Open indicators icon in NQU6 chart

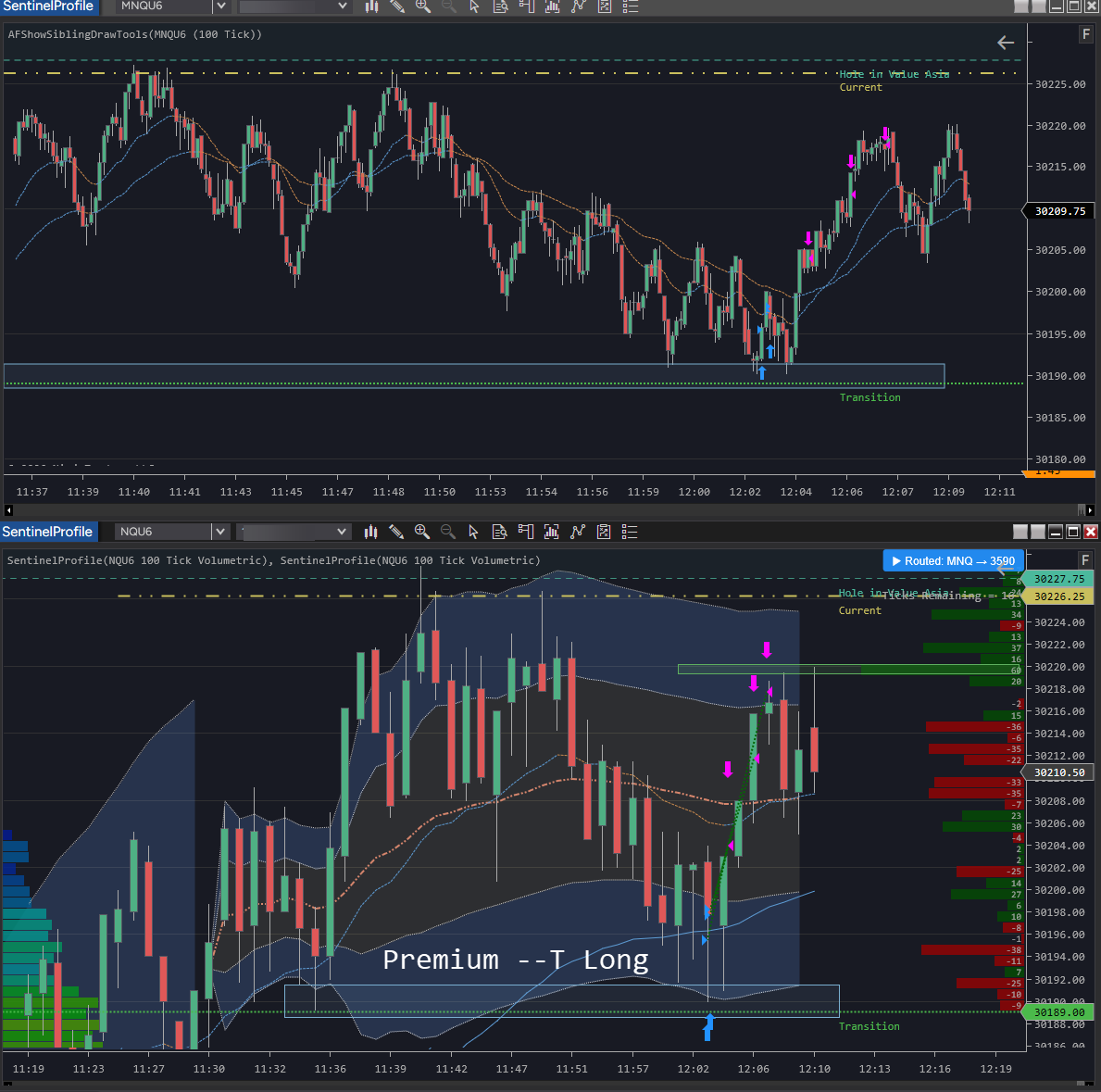click(x=578, y=532)
